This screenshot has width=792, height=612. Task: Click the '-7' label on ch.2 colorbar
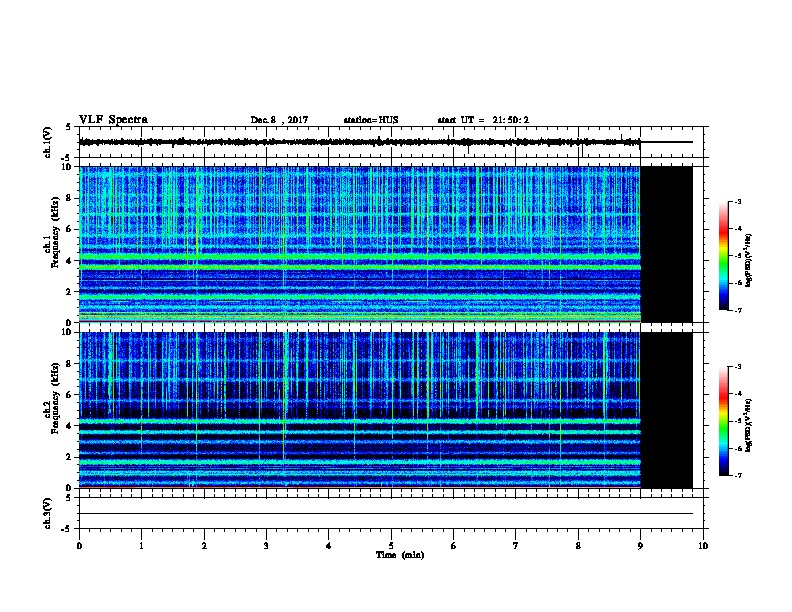(737, 475)
